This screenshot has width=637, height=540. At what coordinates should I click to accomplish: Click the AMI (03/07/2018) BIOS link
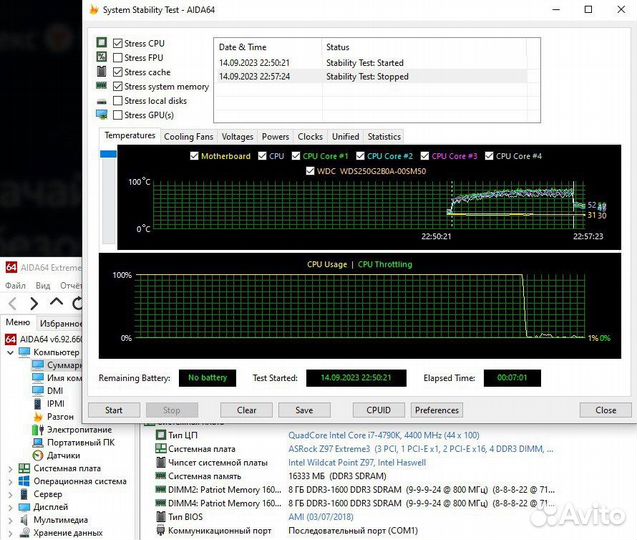point(321,516)
